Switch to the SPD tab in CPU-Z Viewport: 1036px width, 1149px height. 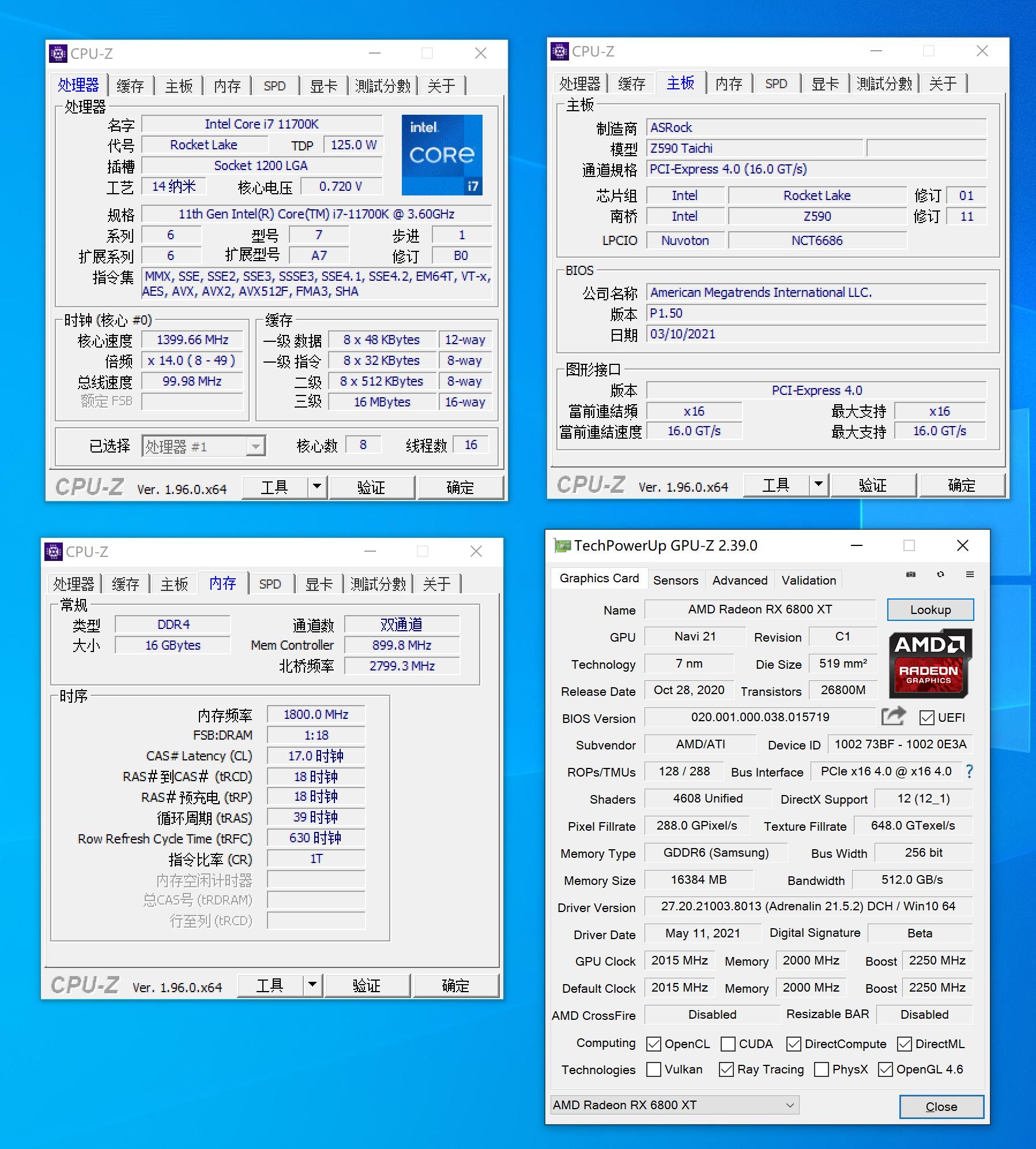pyautogui.click(x=275, y=85)
